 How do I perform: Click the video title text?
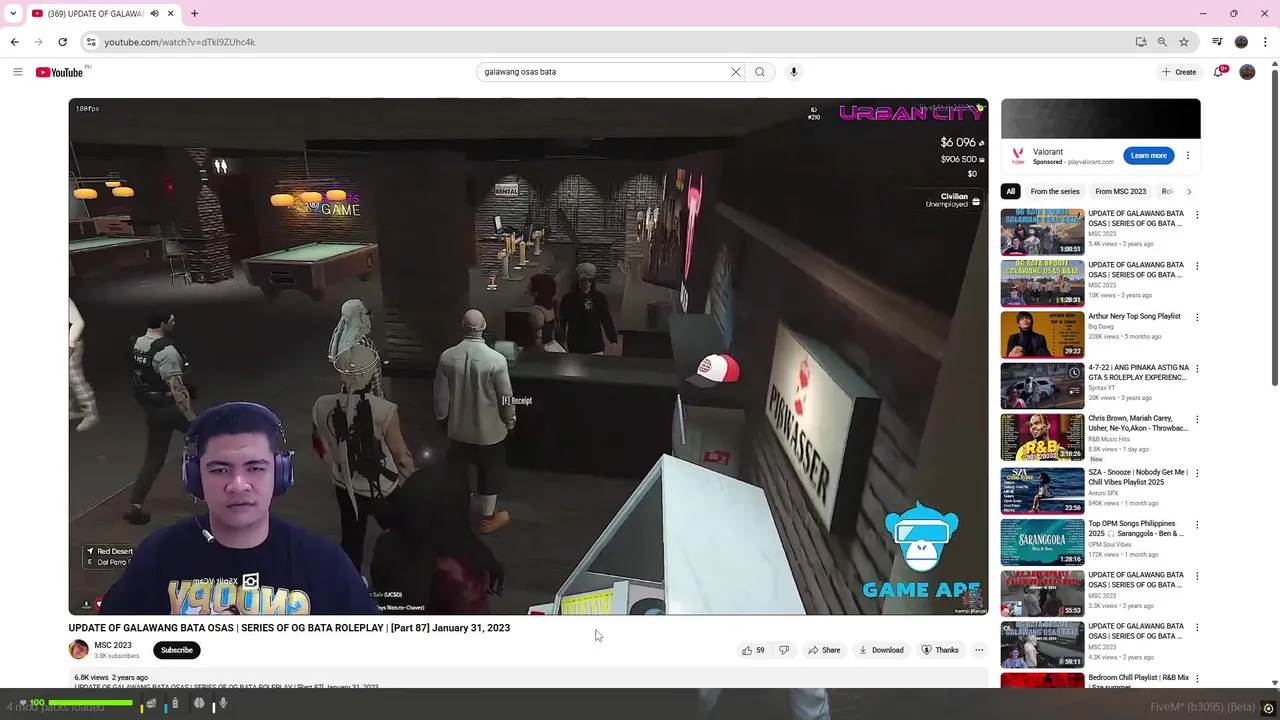(289, 628)
